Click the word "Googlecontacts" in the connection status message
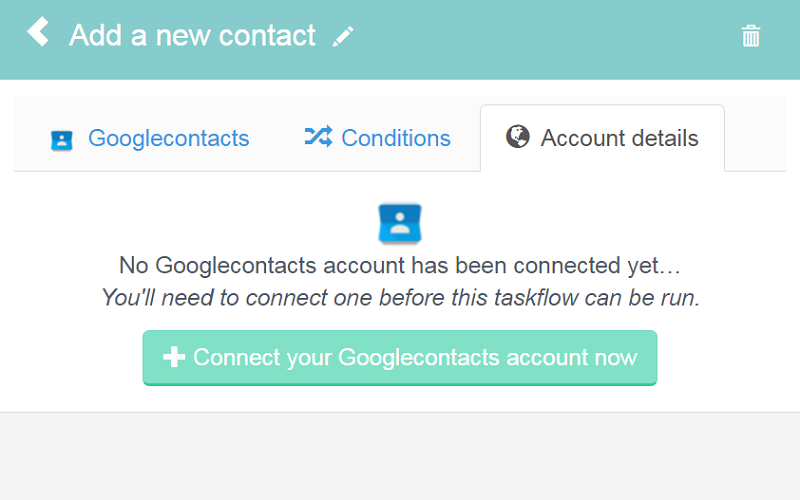The image size is (800, 500). point(236,266)
